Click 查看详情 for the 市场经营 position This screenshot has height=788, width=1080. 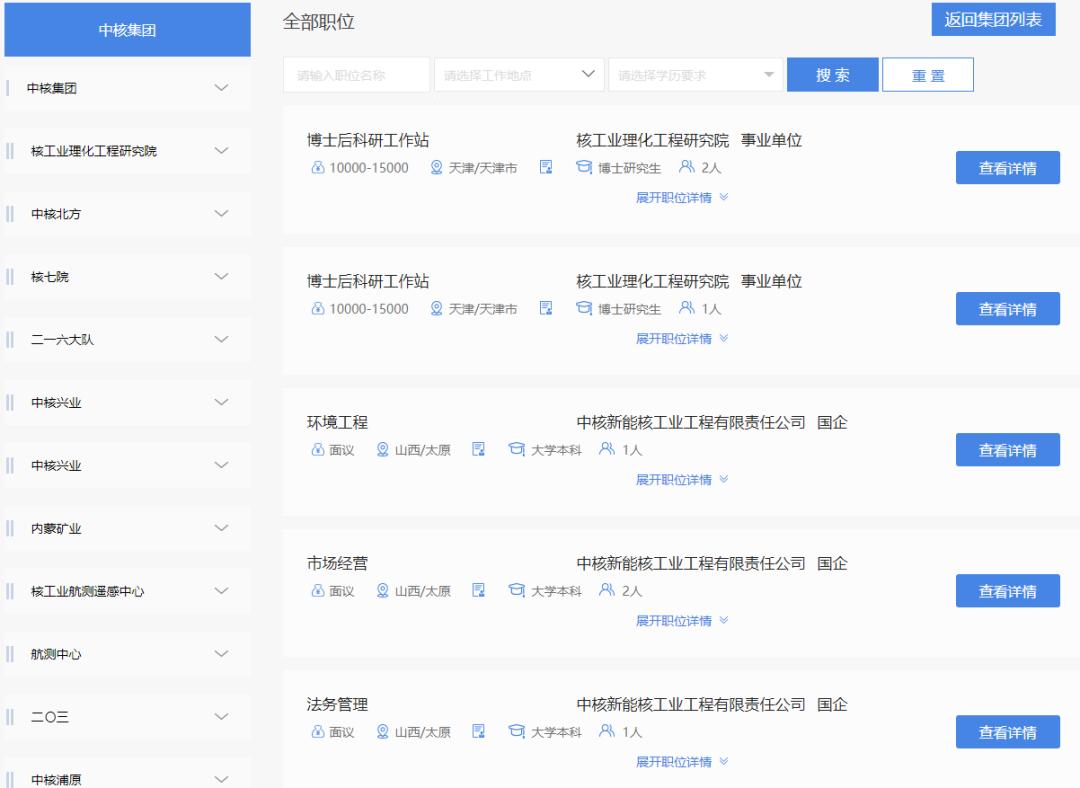(x=1008, y=590)
